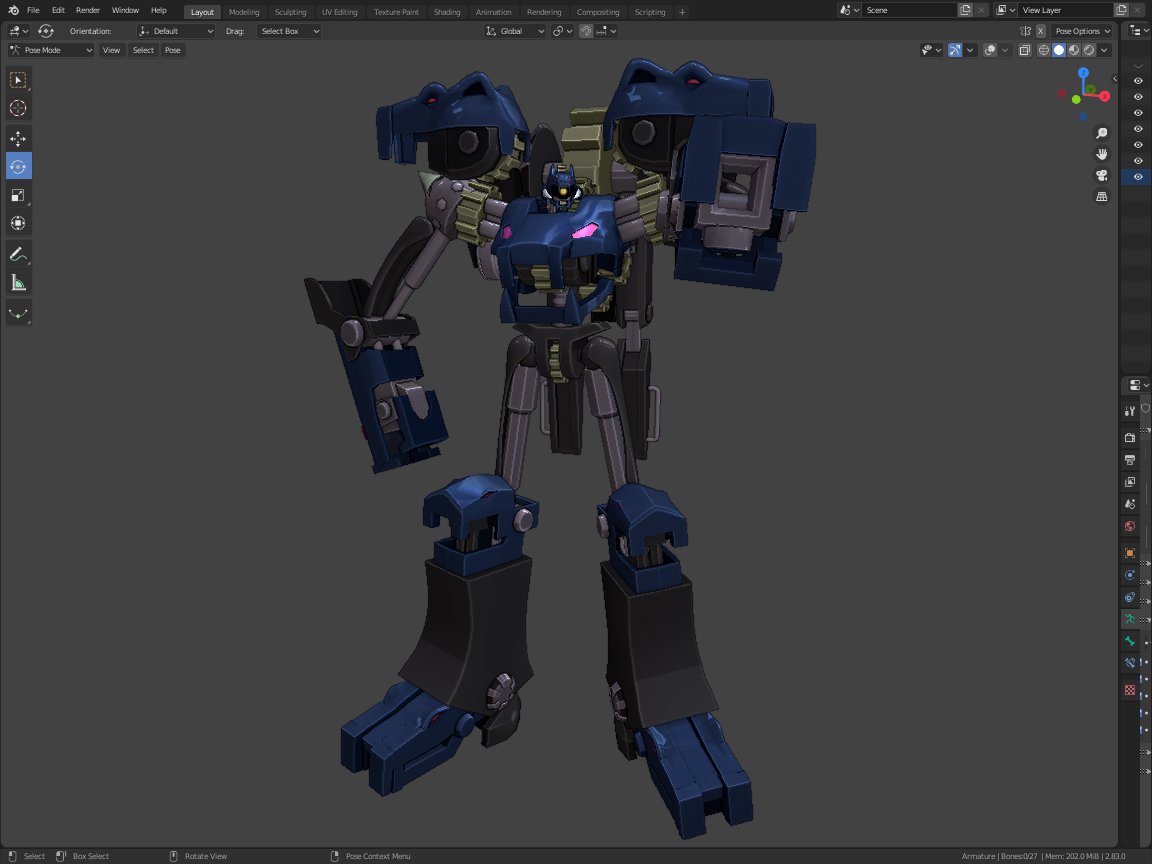
Task: Open the Render menu
Action: tap(87, 10)
